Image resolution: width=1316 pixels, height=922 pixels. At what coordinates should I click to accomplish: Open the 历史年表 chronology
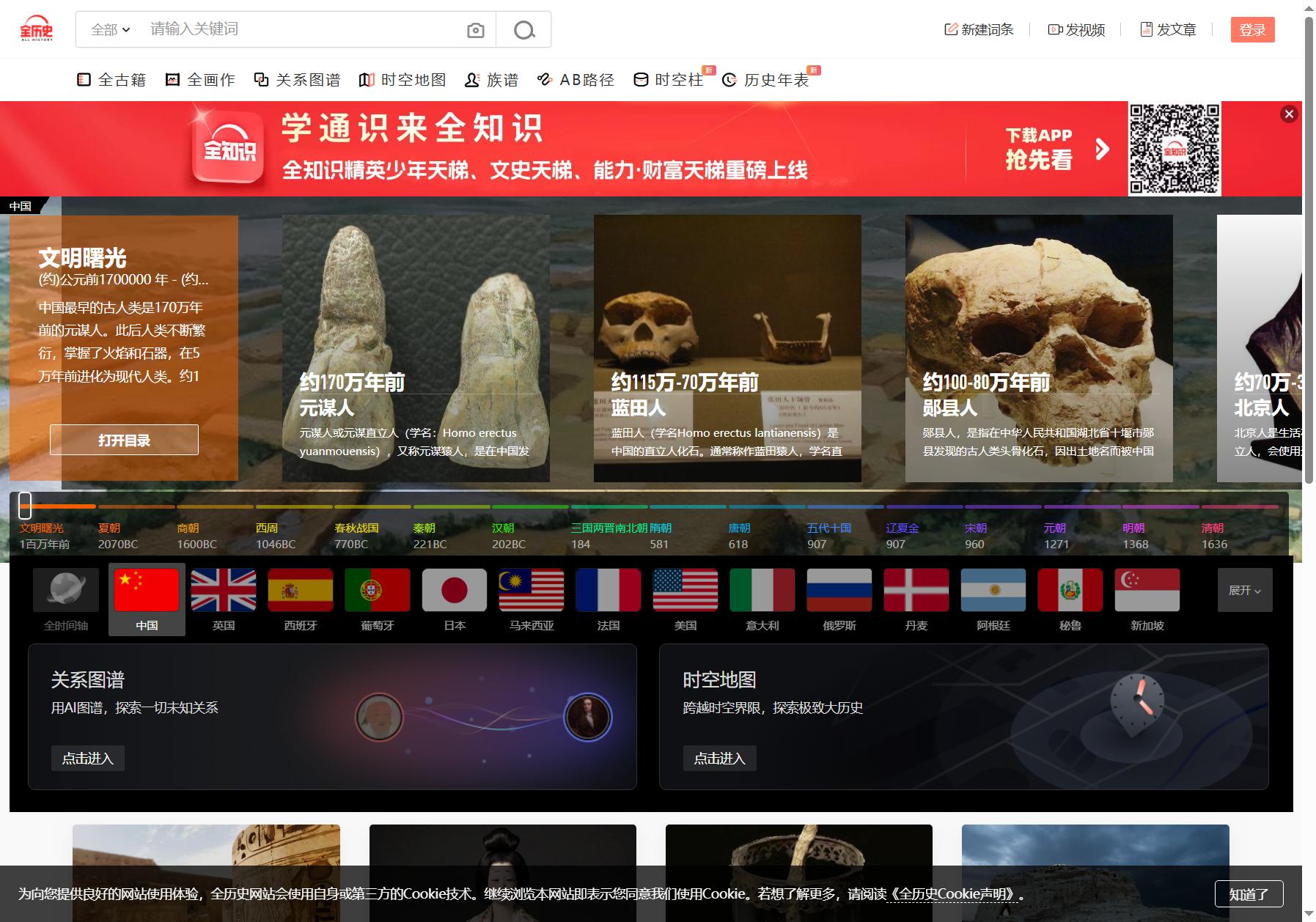pos(766,80)
